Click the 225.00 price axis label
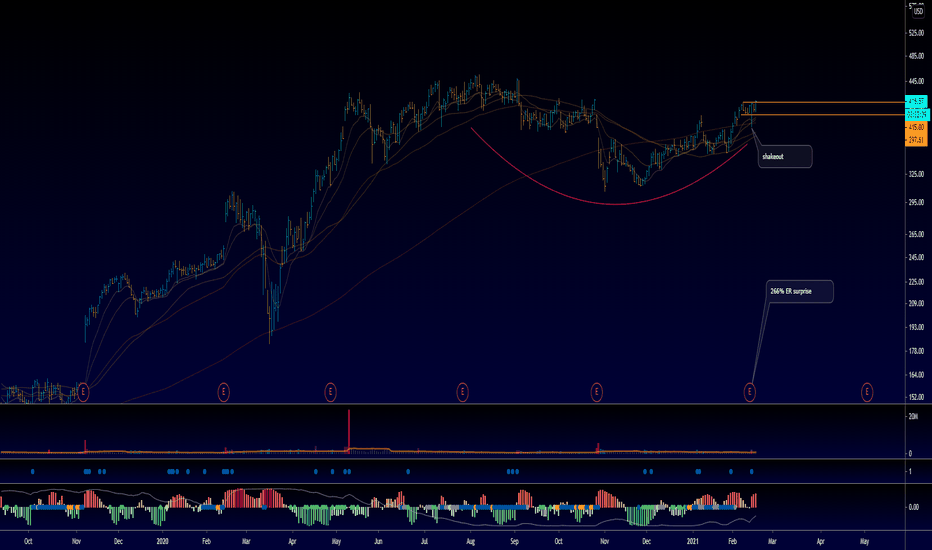The image size is (932, 550). [916, 282]
